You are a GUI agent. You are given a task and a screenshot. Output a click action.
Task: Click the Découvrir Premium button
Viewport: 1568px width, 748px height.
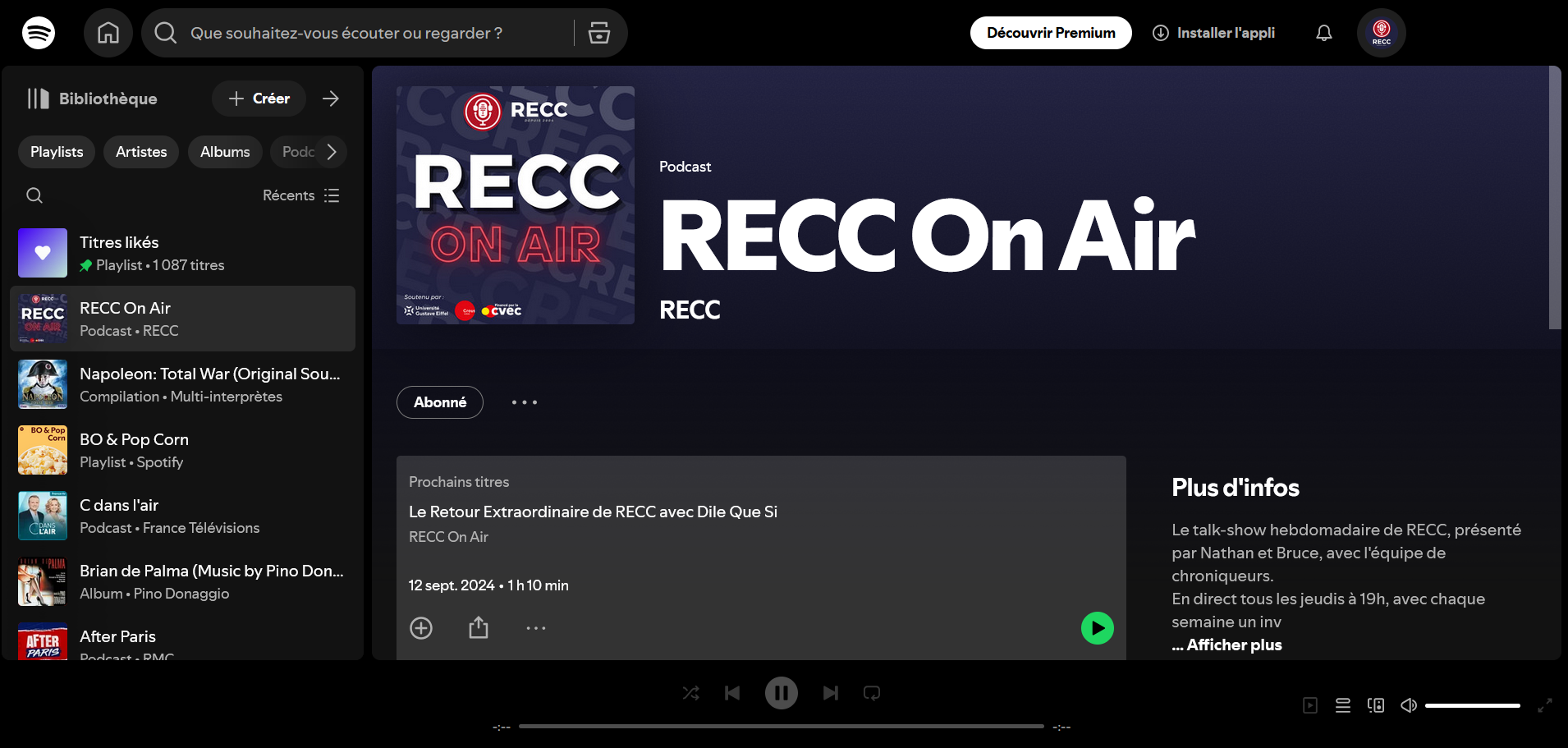coord(1051,33)
